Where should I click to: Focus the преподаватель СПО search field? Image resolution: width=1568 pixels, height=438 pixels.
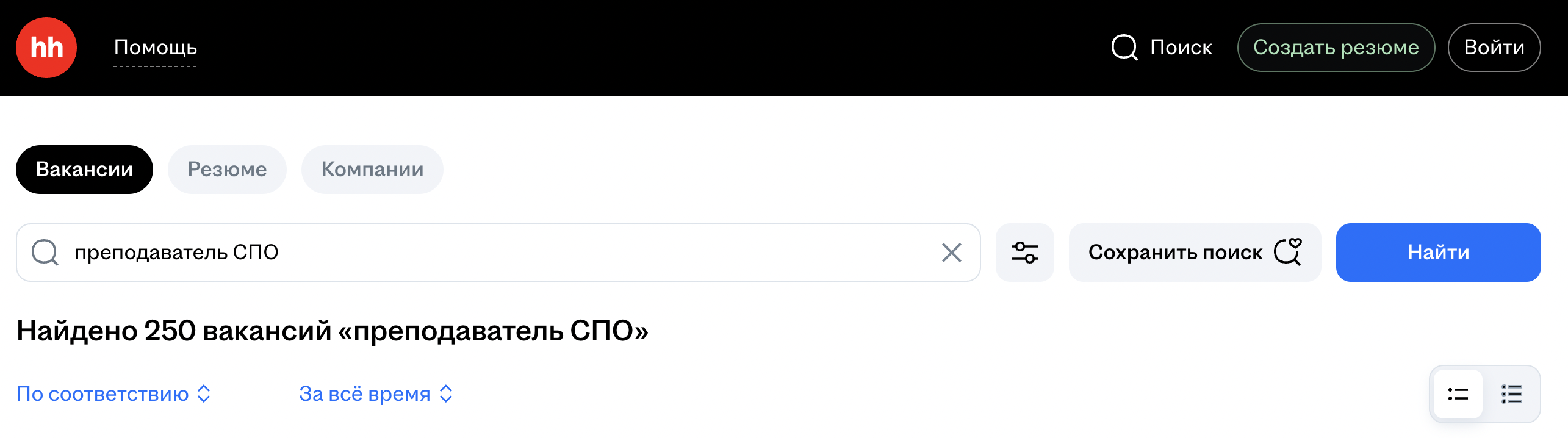pos(488,253)
